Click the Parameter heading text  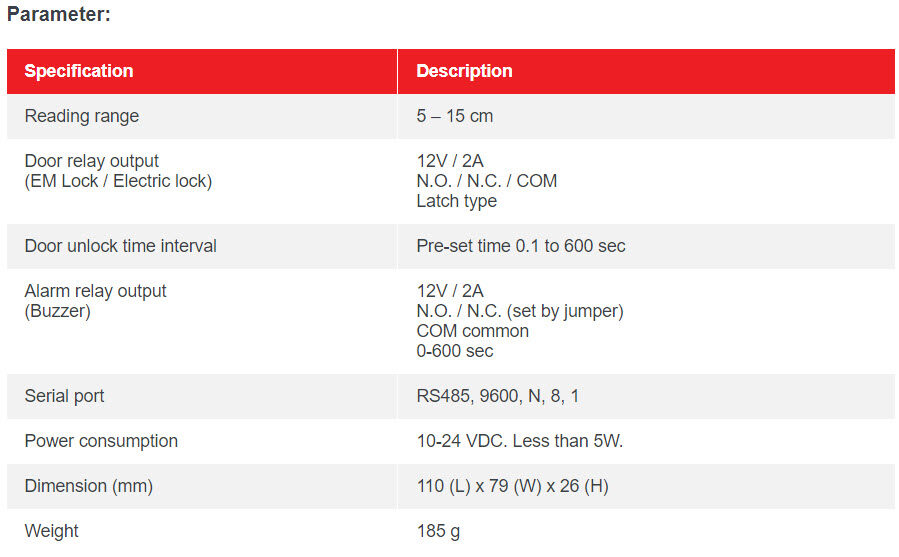58,14
